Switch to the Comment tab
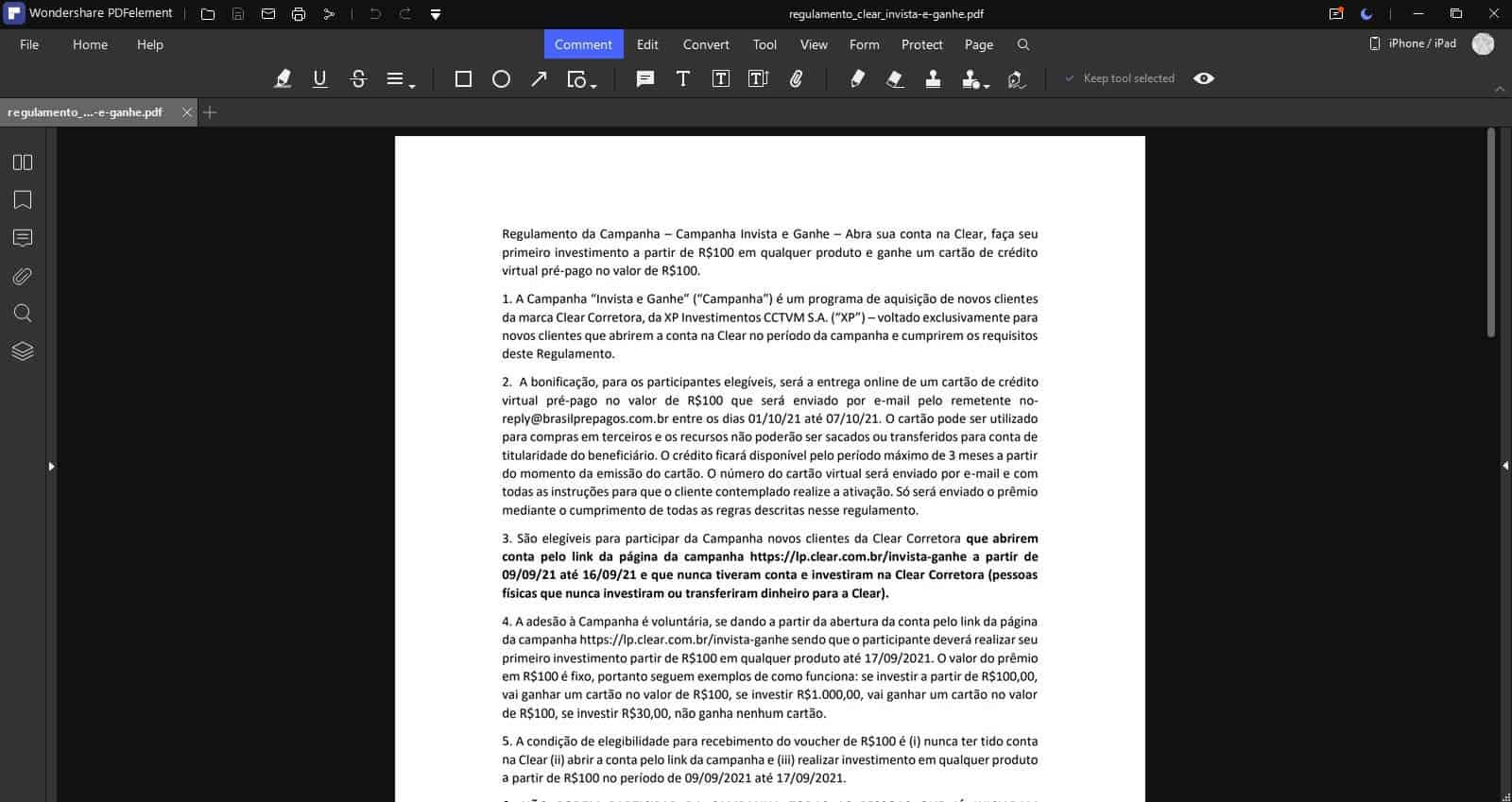 583,44
